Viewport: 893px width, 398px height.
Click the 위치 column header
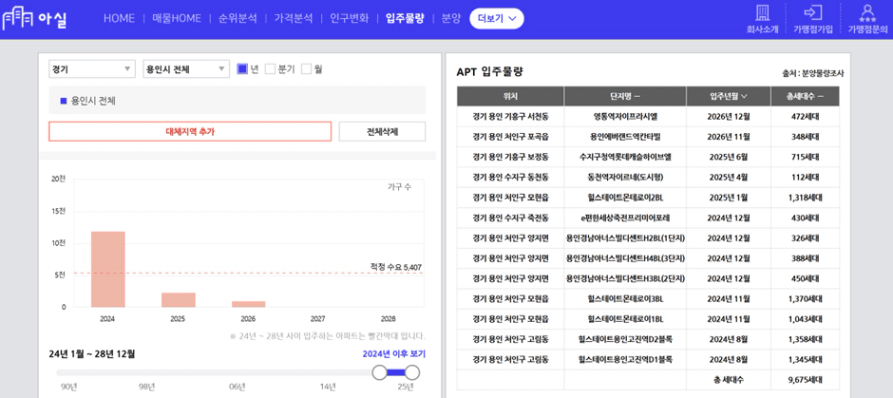tap(510, 96)
